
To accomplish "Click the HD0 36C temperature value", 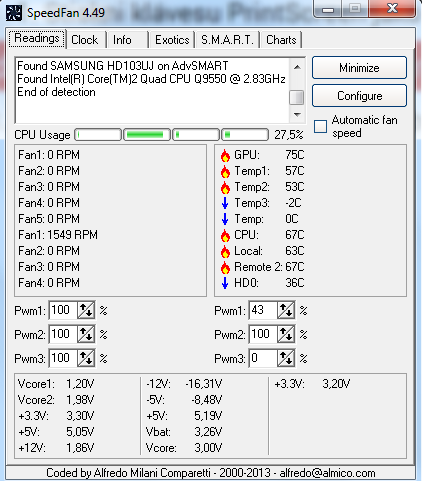I will (x=295, y=283).
